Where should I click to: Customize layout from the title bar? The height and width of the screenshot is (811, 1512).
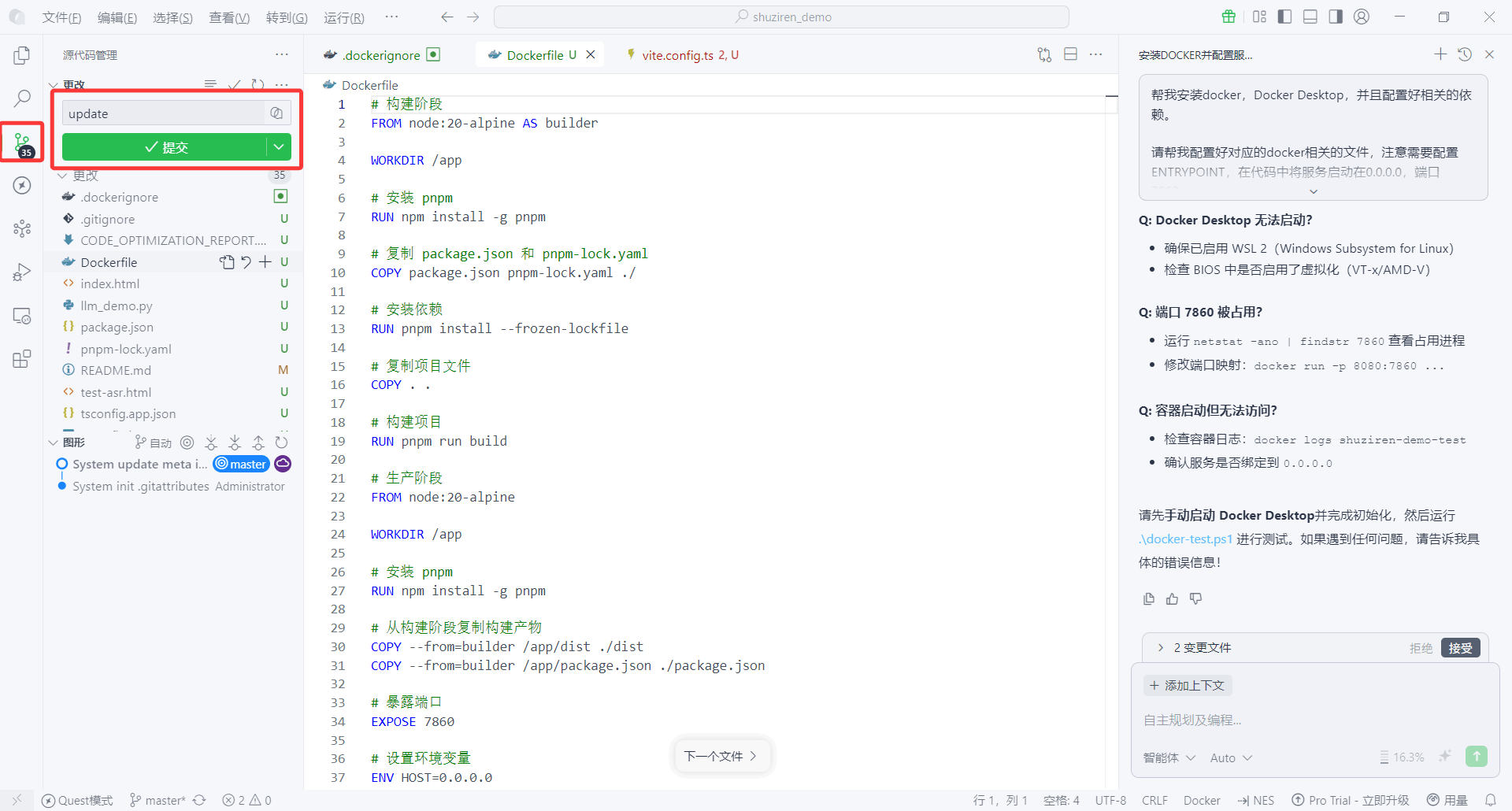(x=1259, y=17)
